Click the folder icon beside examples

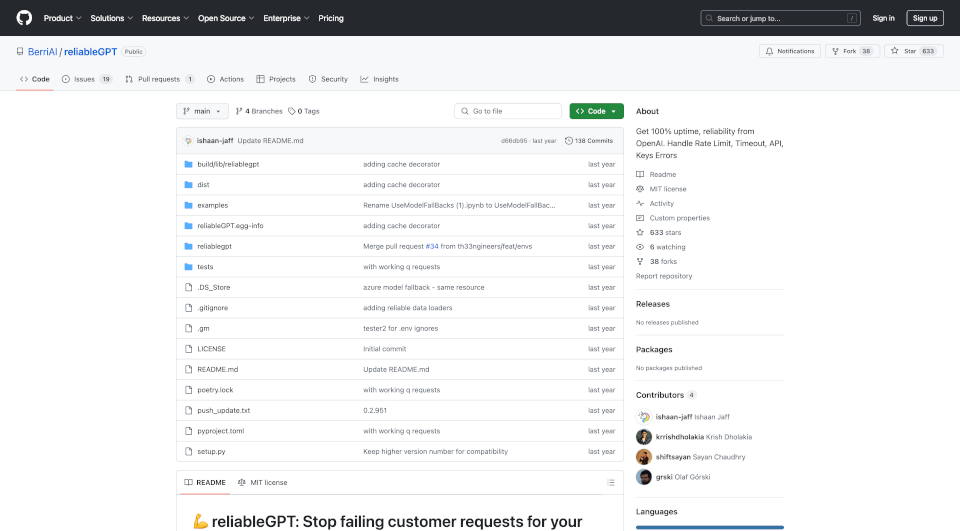click(189, 205)
